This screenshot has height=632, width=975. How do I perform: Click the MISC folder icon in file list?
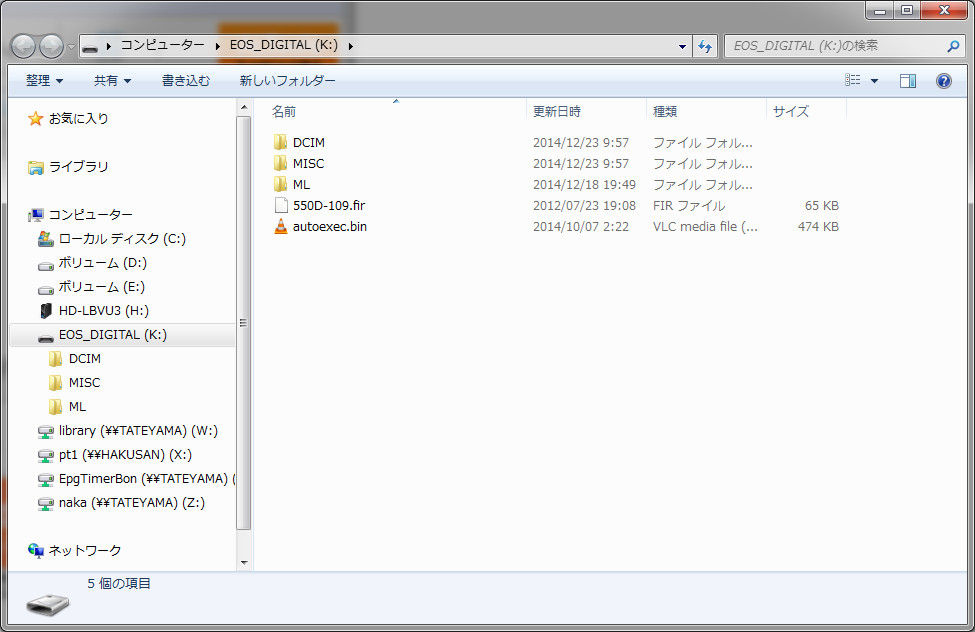pyautogui.click(x=280, y=164)
